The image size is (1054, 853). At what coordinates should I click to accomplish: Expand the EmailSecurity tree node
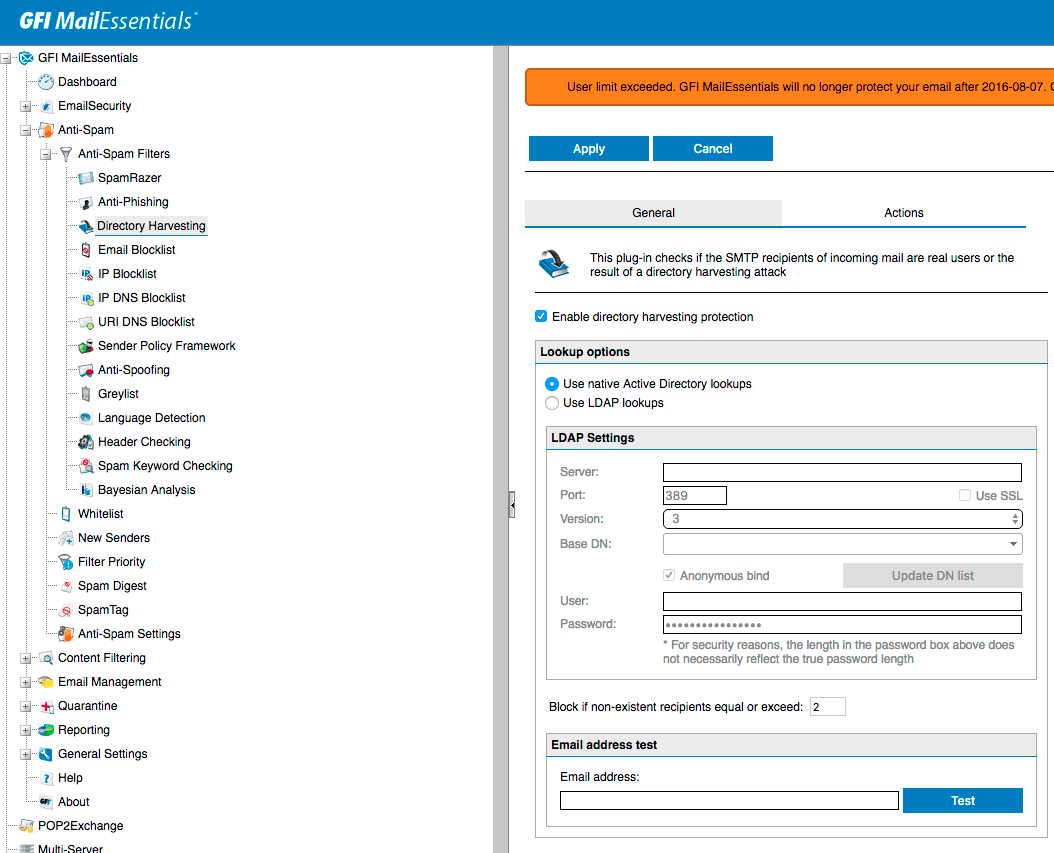(26, 106)
